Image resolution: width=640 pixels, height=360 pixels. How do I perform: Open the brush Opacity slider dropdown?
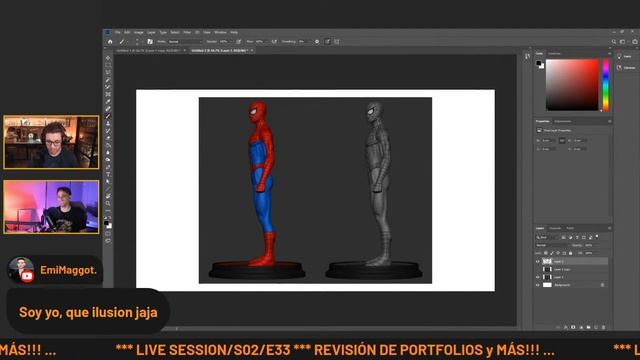pos(231,42)
